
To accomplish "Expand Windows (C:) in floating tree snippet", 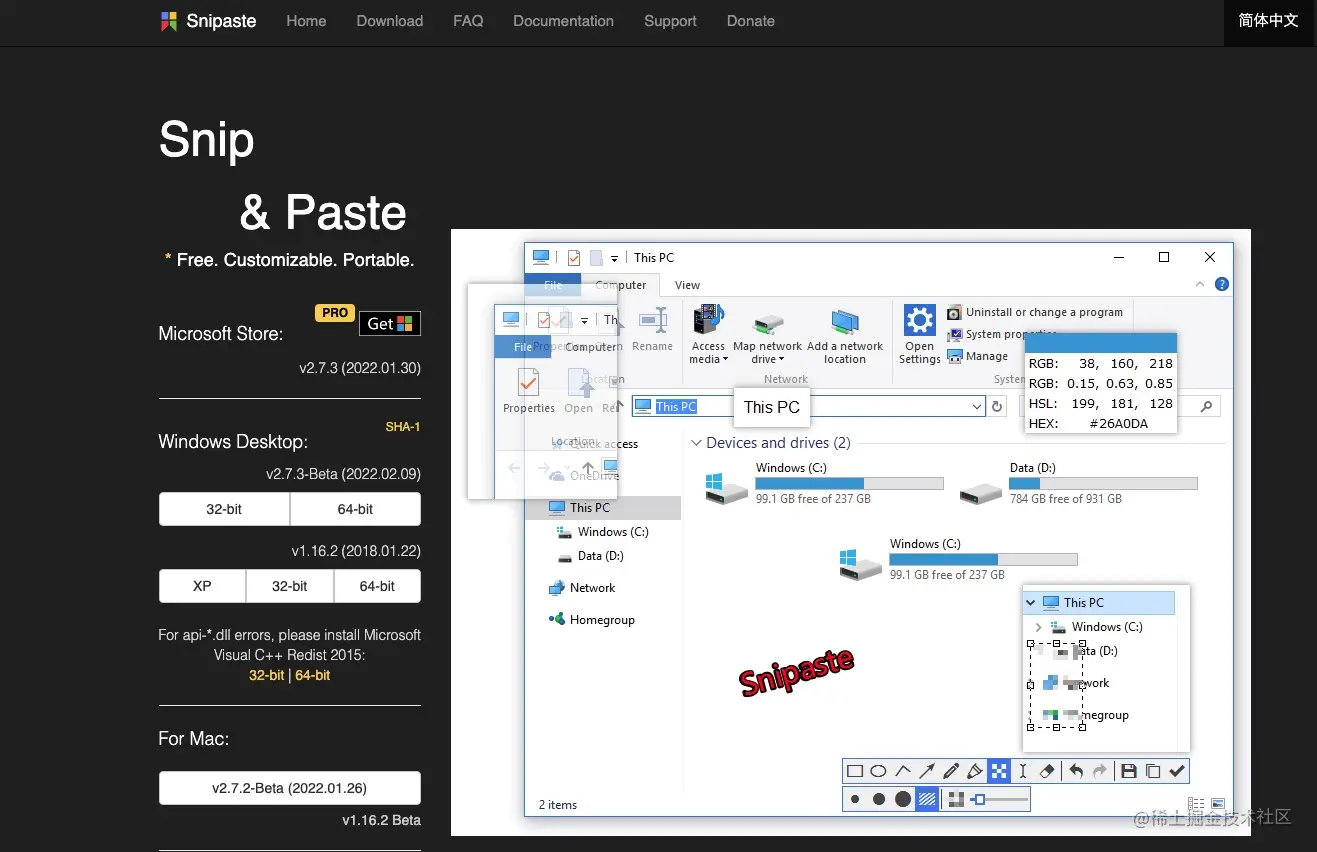I will [x=1039, y=627].
